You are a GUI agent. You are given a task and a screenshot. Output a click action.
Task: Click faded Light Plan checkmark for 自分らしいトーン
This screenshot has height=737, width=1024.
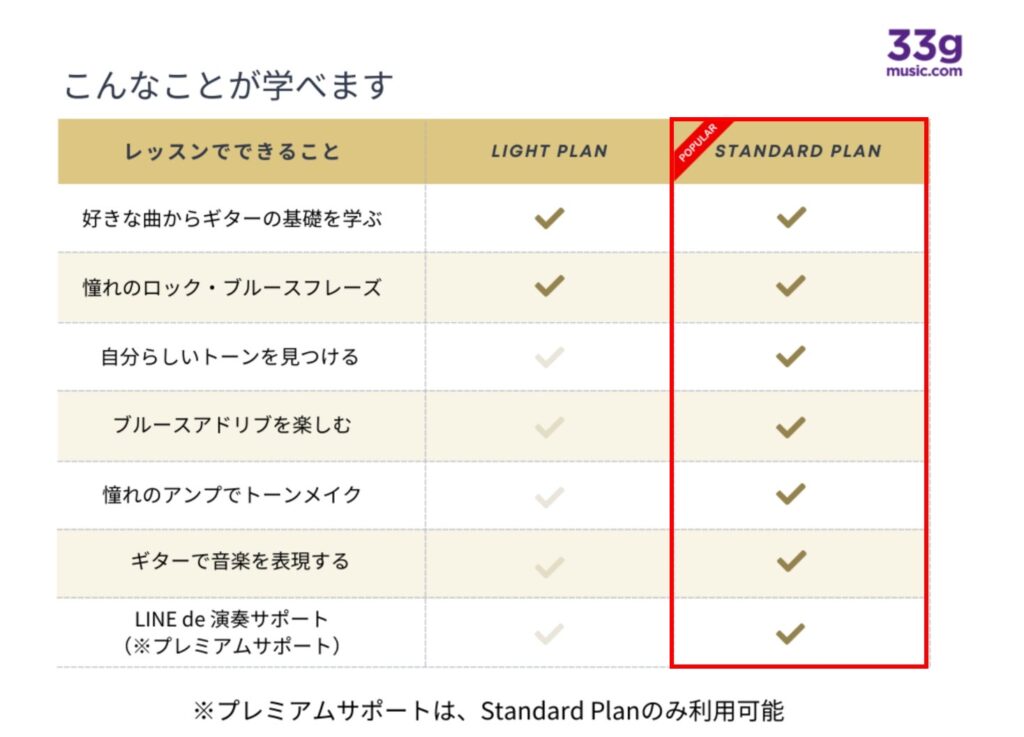coord(549,357)
